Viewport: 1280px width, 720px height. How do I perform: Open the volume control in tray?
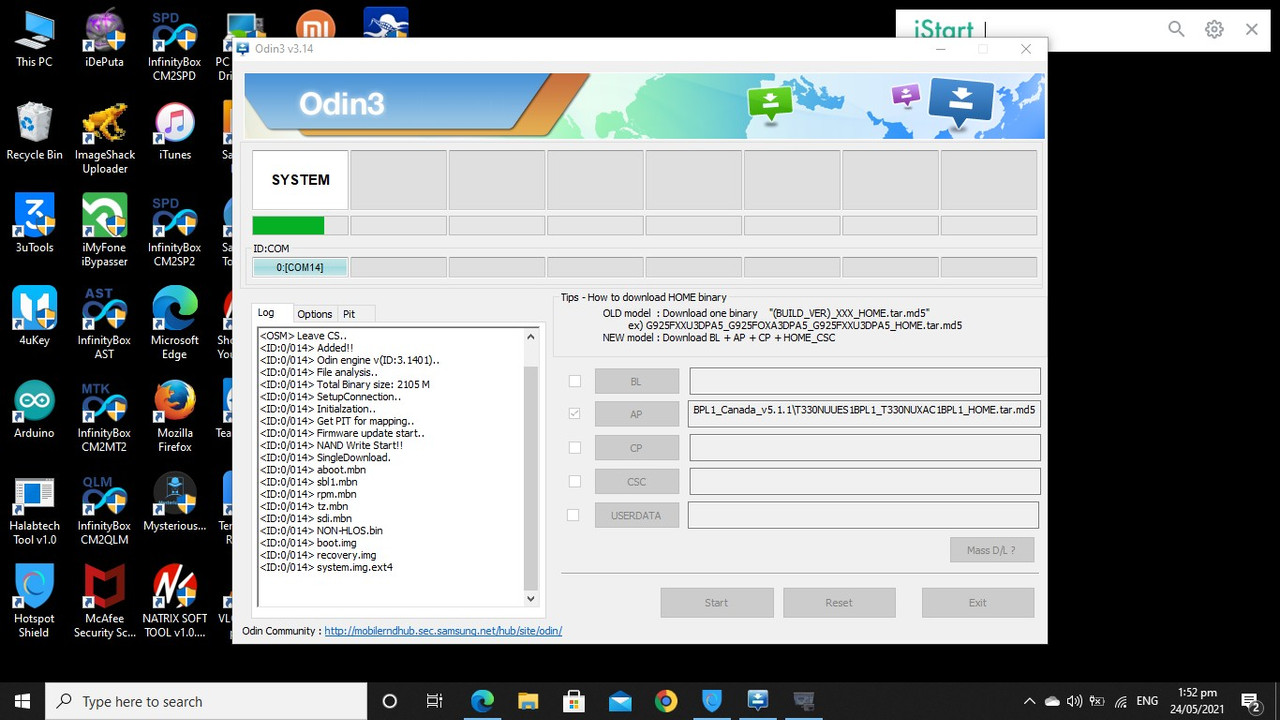pos(1075,701)
